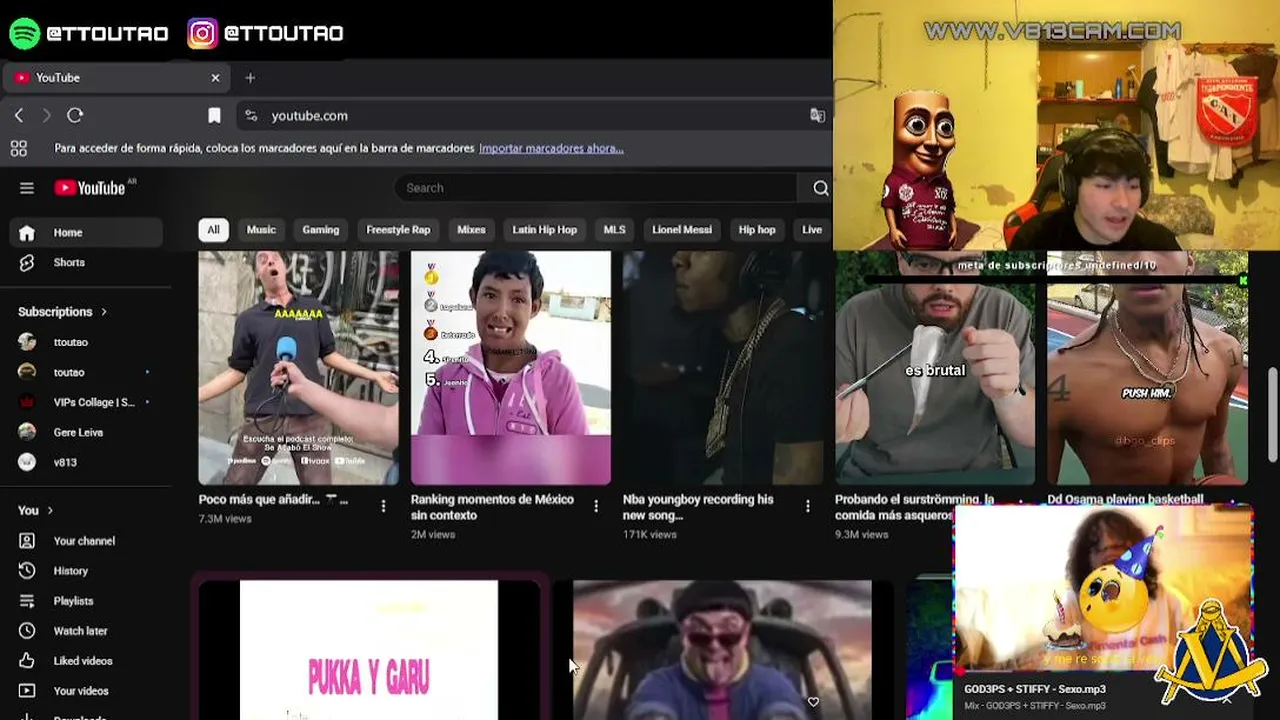Viewport: 1280px width, 720px height.
Task: Click the page vertical scrollbar thumb
Action: (1272, 414)
